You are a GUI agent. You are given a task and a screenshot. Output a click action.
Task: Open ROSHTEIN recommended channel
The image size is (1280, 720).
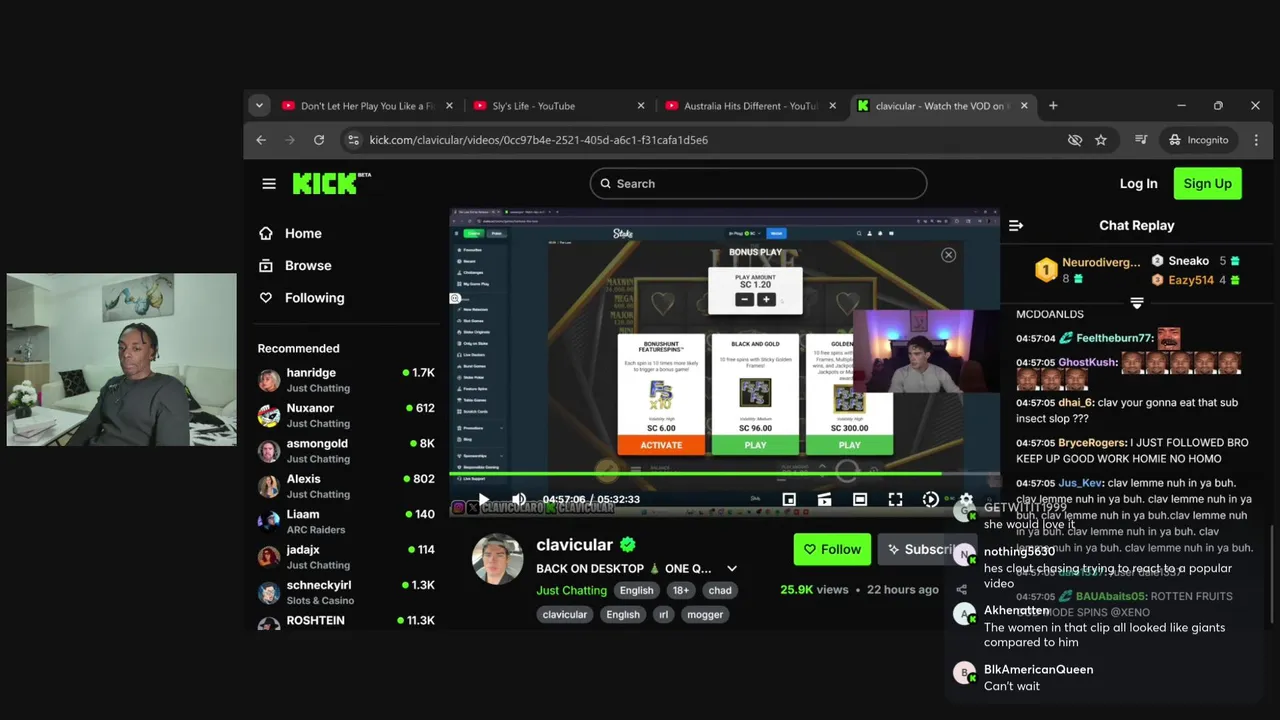click(346, 621)
